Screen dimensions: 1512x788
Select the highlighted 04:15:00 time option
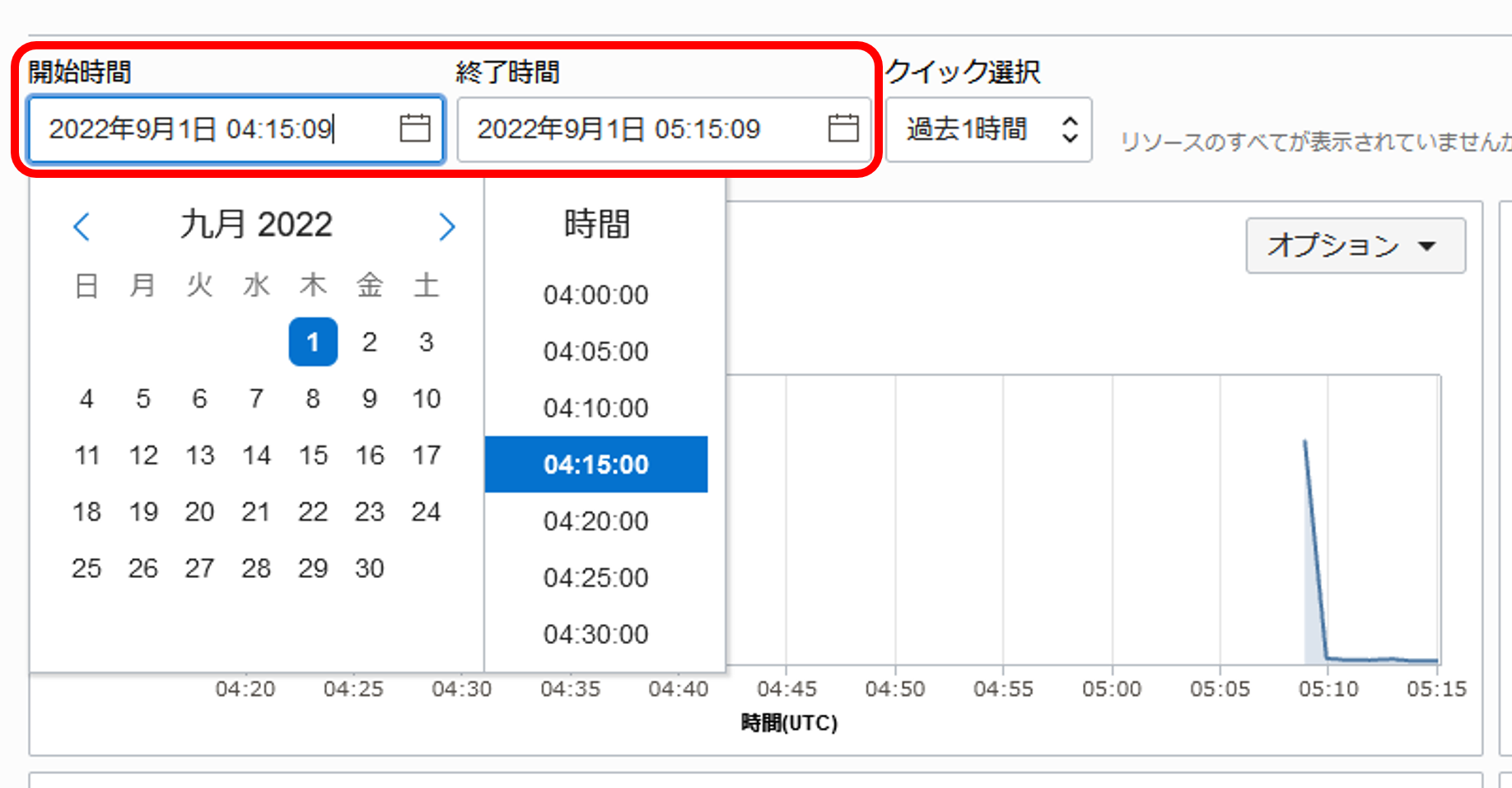click(x=595, y=464)
